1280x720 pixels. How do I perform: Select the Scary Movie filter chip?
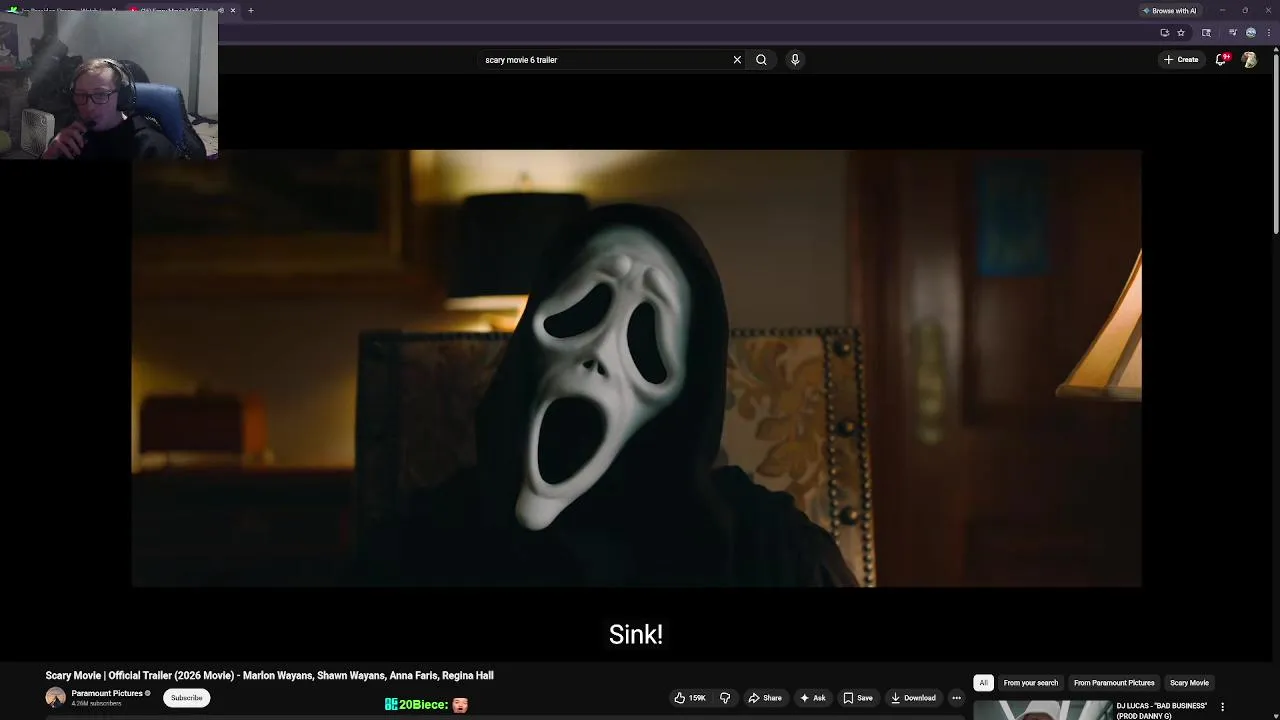(1189, 683)
